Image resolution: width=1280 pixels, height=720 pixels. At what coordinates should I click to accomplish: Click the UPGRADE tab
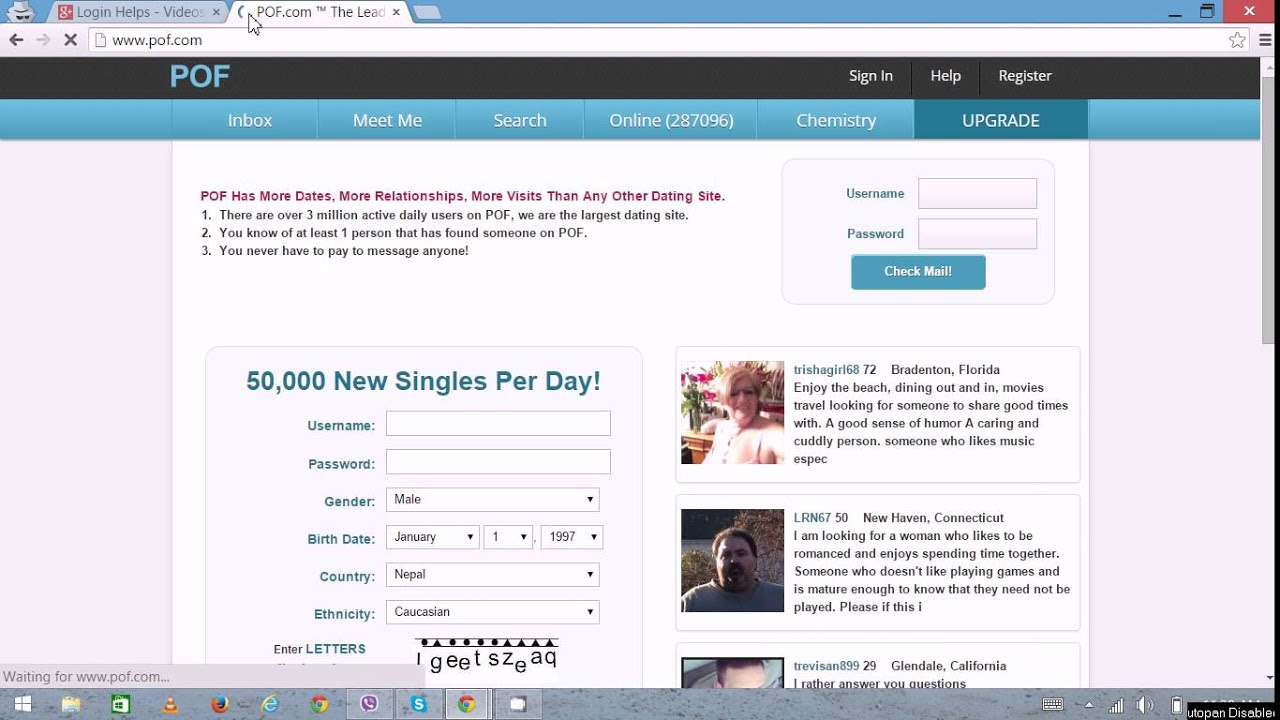click(1001, 120)
